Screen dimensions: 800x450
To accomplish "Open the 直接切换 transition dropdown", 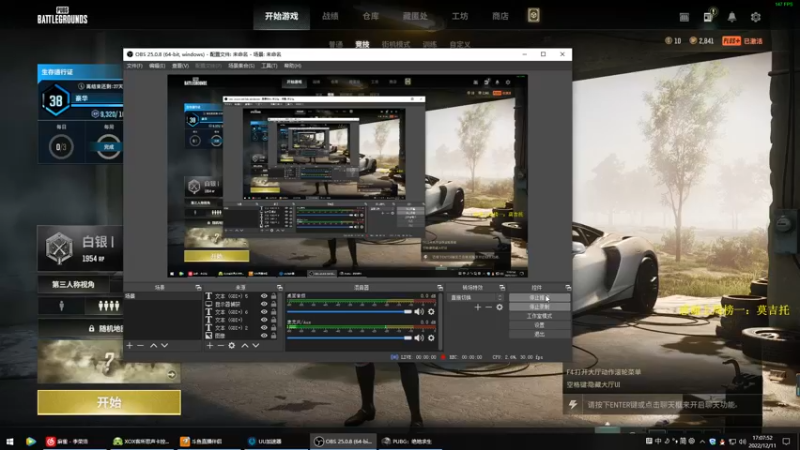I will pyautogui.click(x=476, y=297).
